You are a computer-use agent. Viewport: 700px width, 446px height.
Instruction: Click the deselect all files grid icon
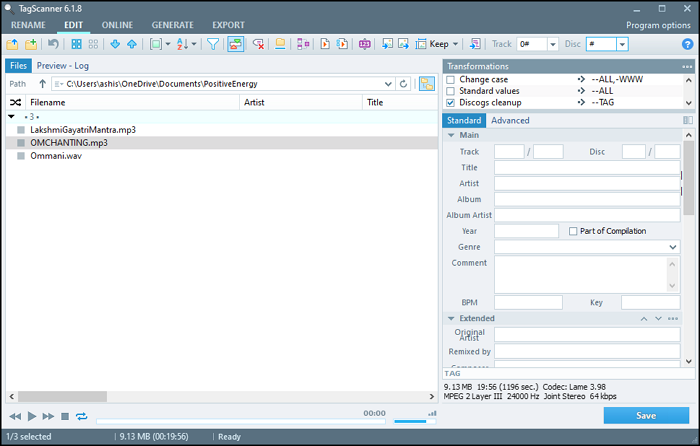[x=93, y=44]
